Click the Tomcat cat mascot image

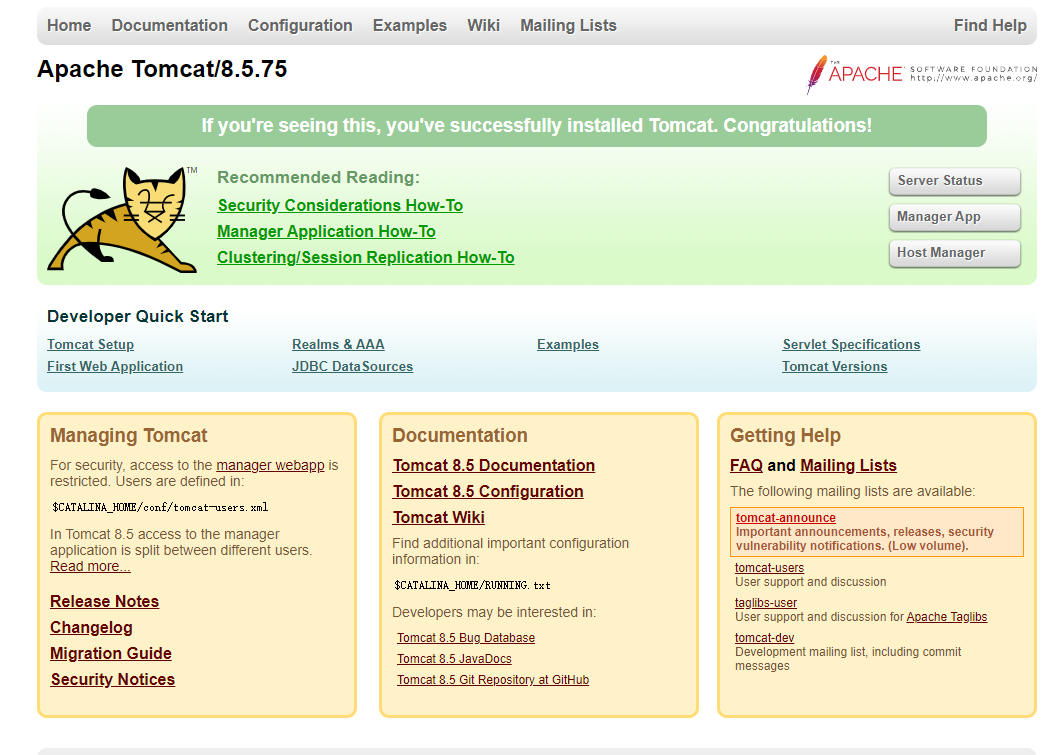tap(123, 219)
